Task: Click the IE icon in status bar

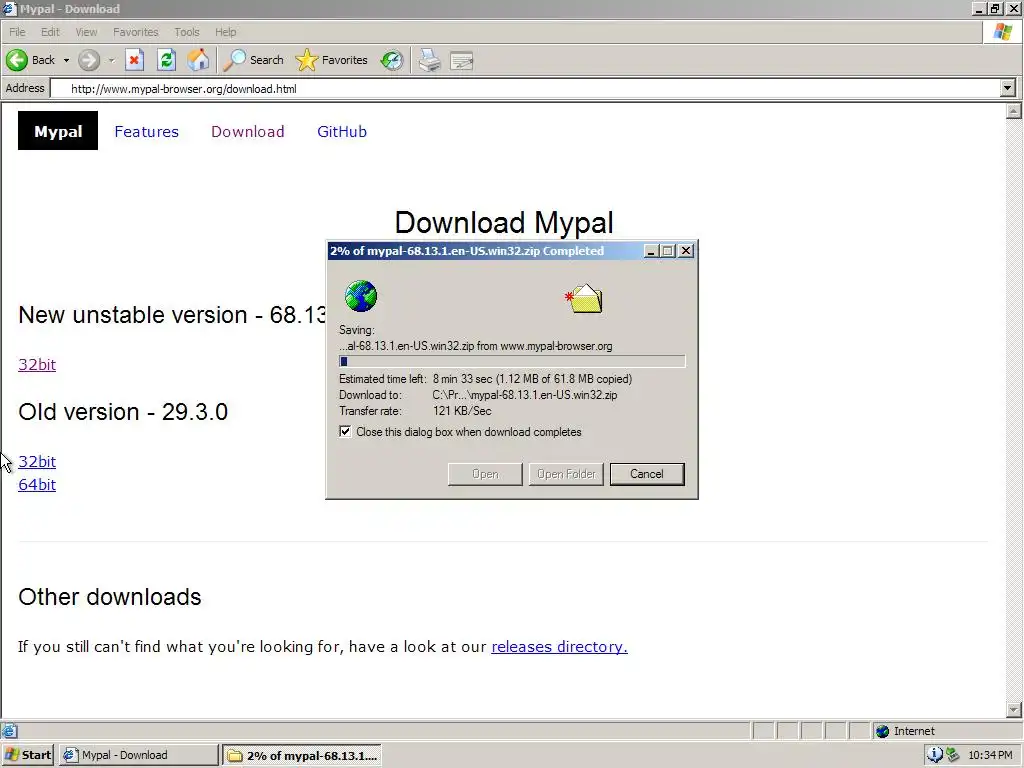Action: pos(9,731)
